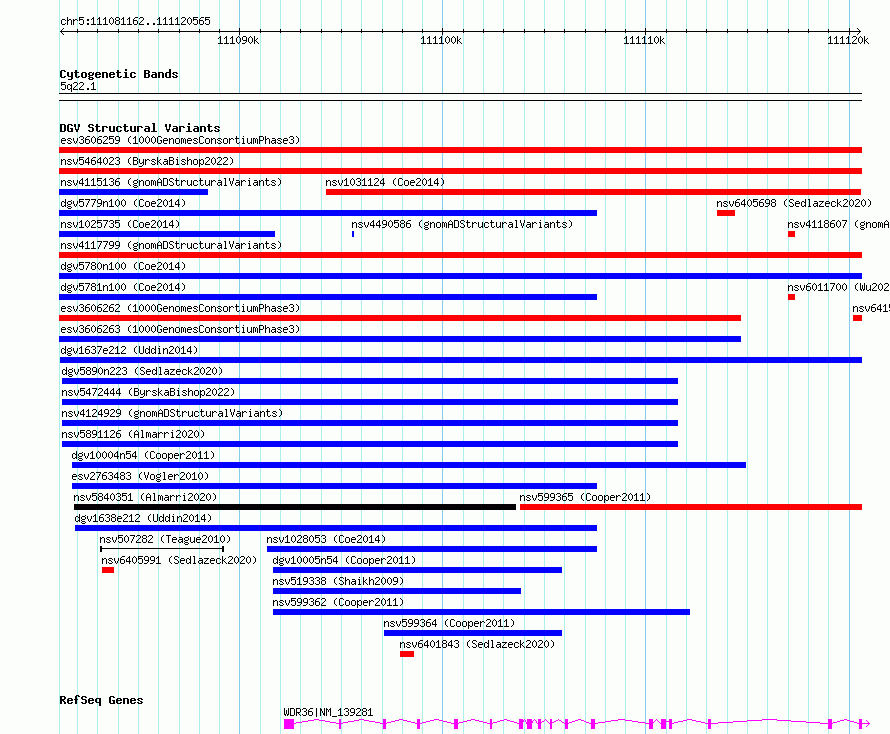Select the nsv5472444 (ByrskaBishop2022) label
Image resolution: width=890 pixels, height=734 pixels.
coord(148,392)
